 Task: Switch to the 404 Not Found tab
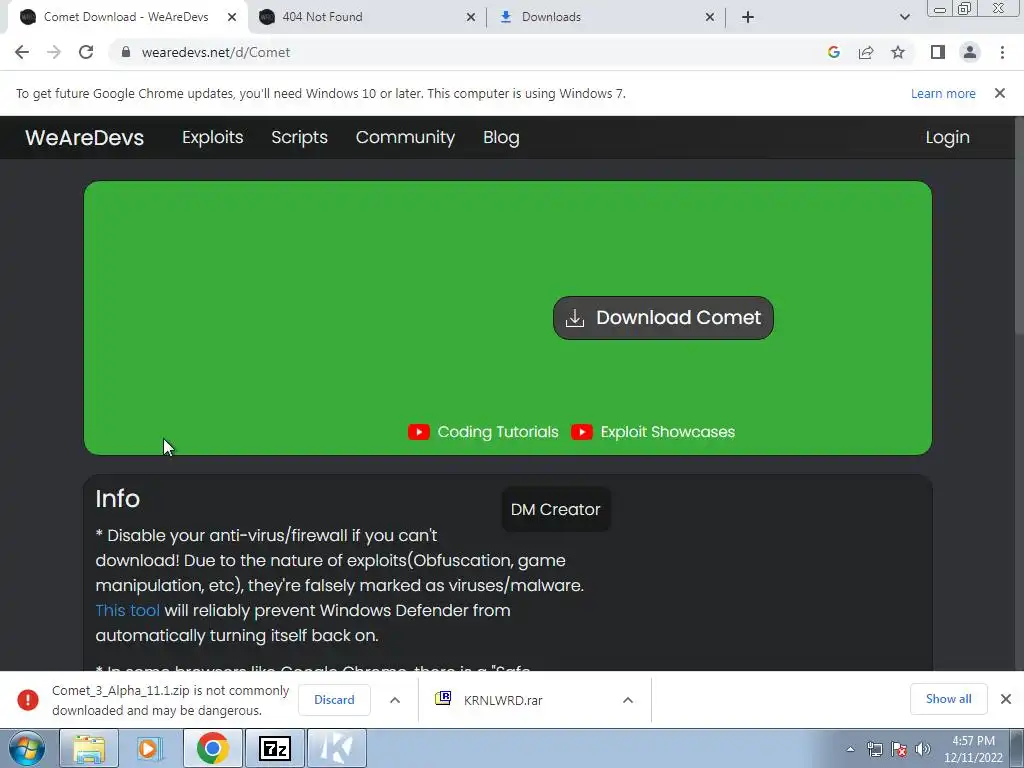[366, 17]
